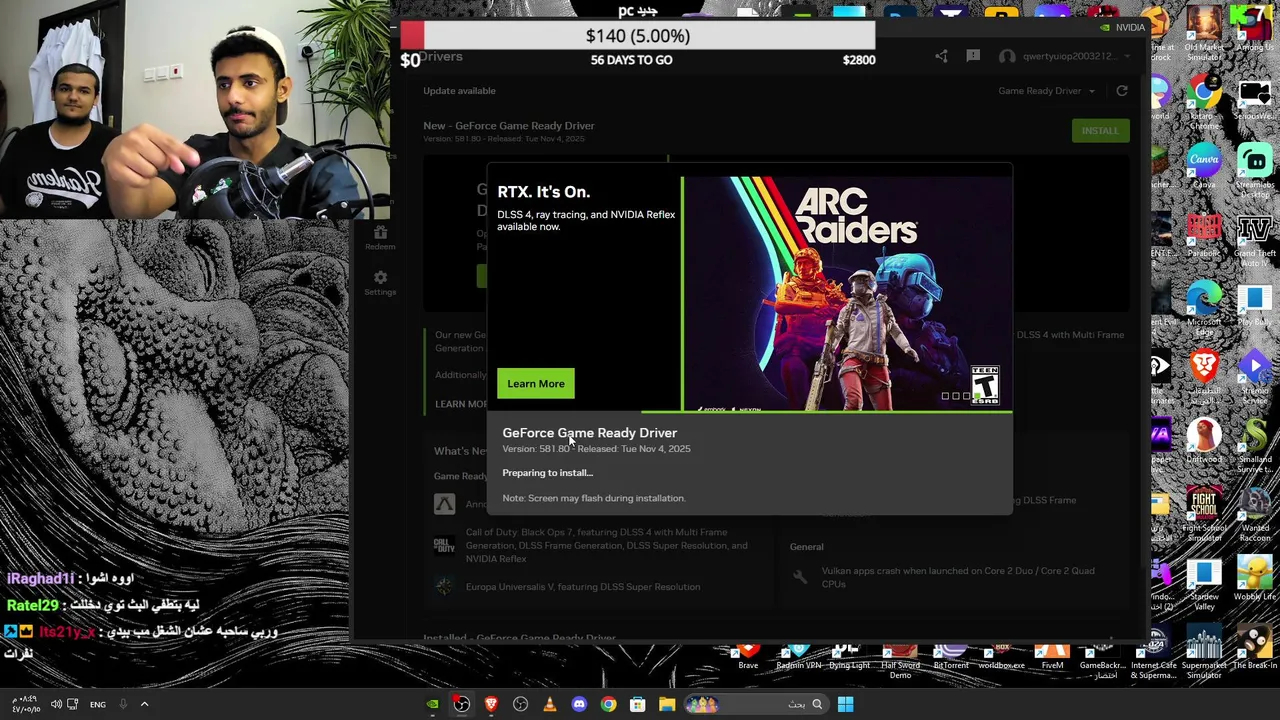Click the Windows Start button
Image resolution: width=1280 pixels, height=720 pixels.
[845, 704]
